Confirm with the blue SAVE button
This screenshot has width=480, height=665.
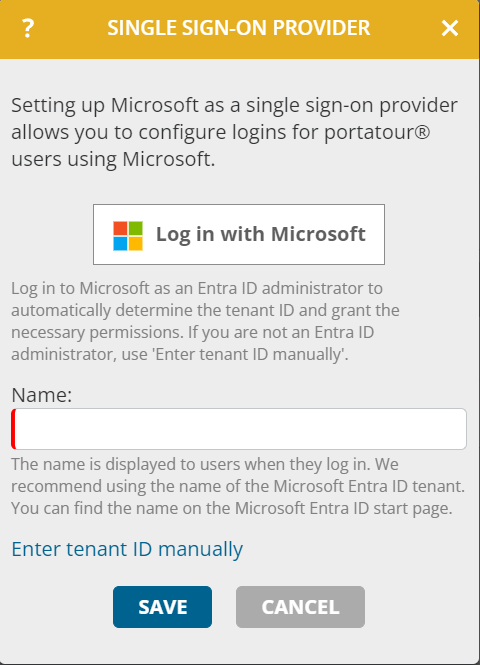pyautogui.click(x=162, y=607)
